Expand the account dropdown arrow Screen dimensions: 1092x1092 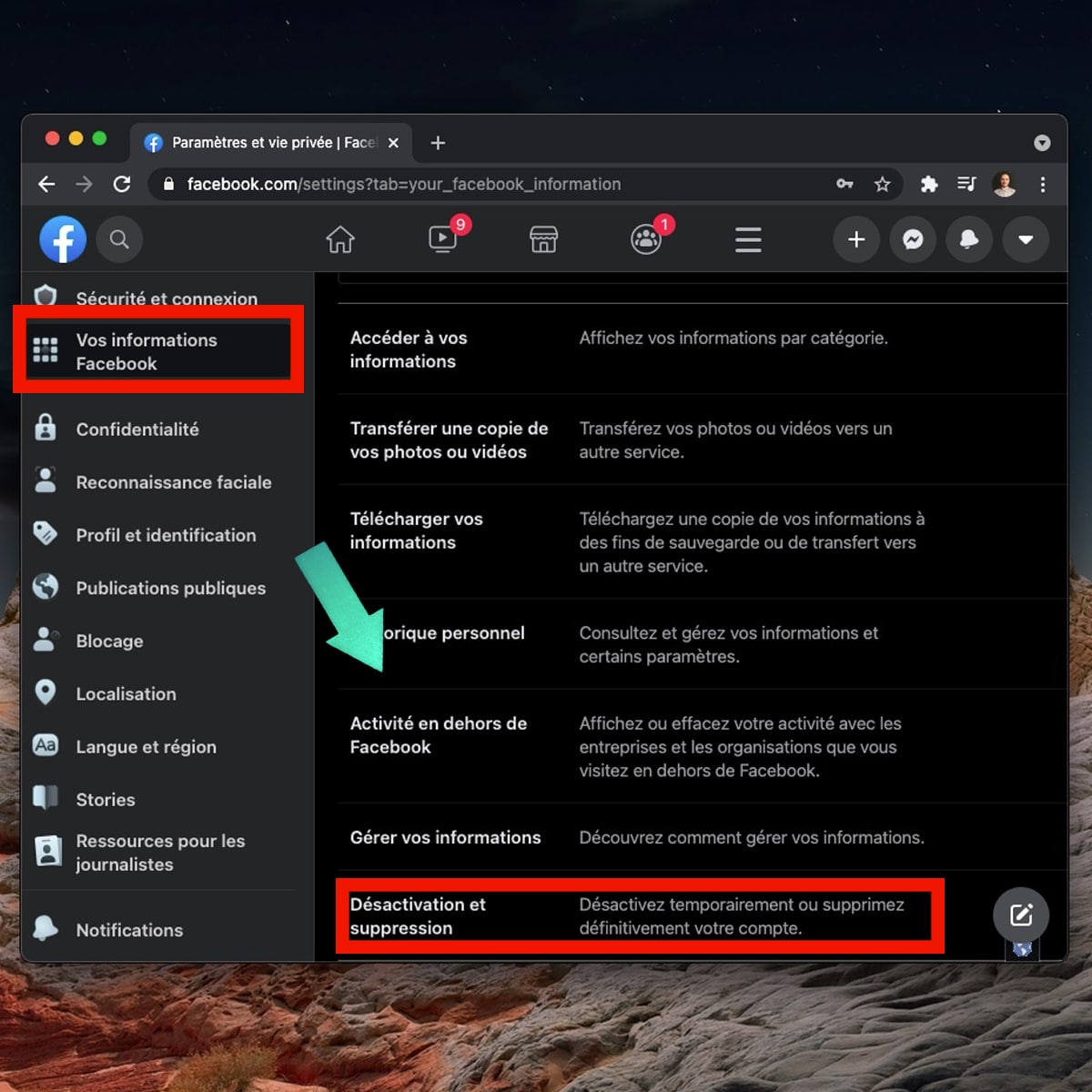(1026, 239)
